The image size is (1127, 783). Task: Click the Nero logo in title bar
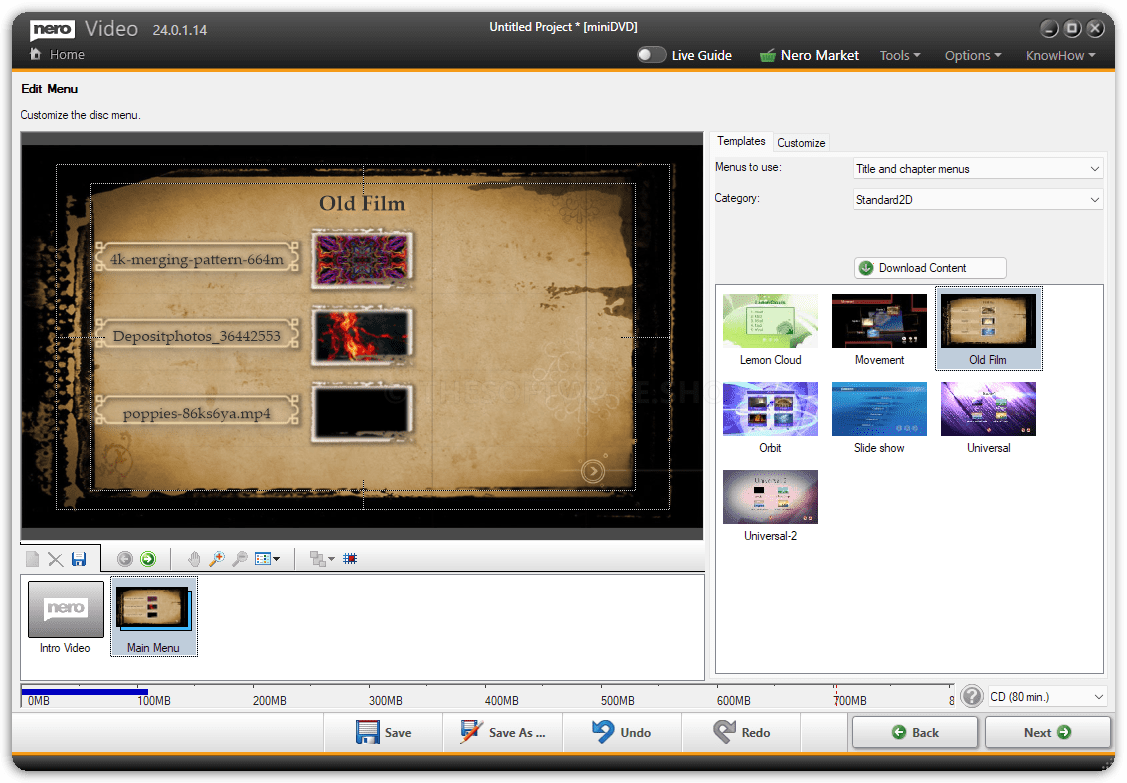(x=52, y=29)
